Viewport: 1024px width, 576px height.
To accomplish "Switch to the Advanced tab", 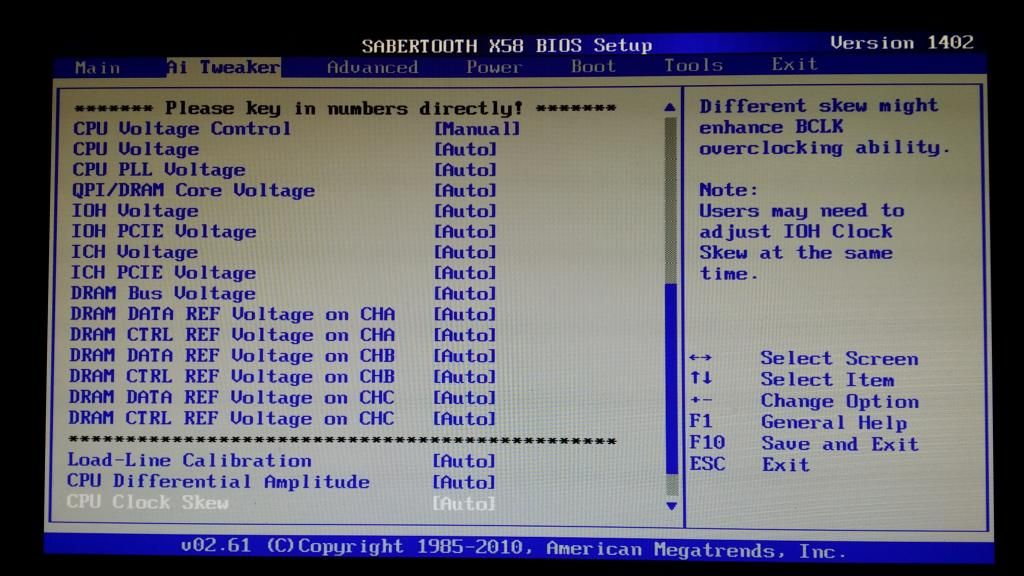I will (x=372, y=67).
